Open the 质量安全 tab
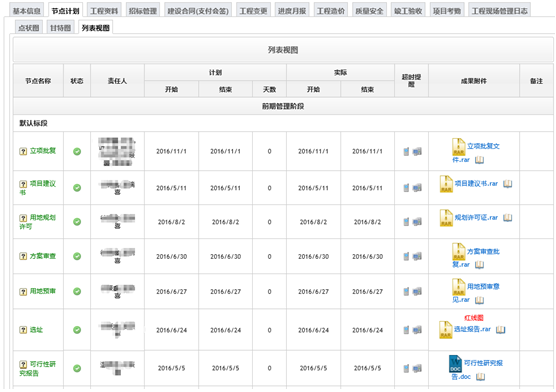 coord(369,11)
